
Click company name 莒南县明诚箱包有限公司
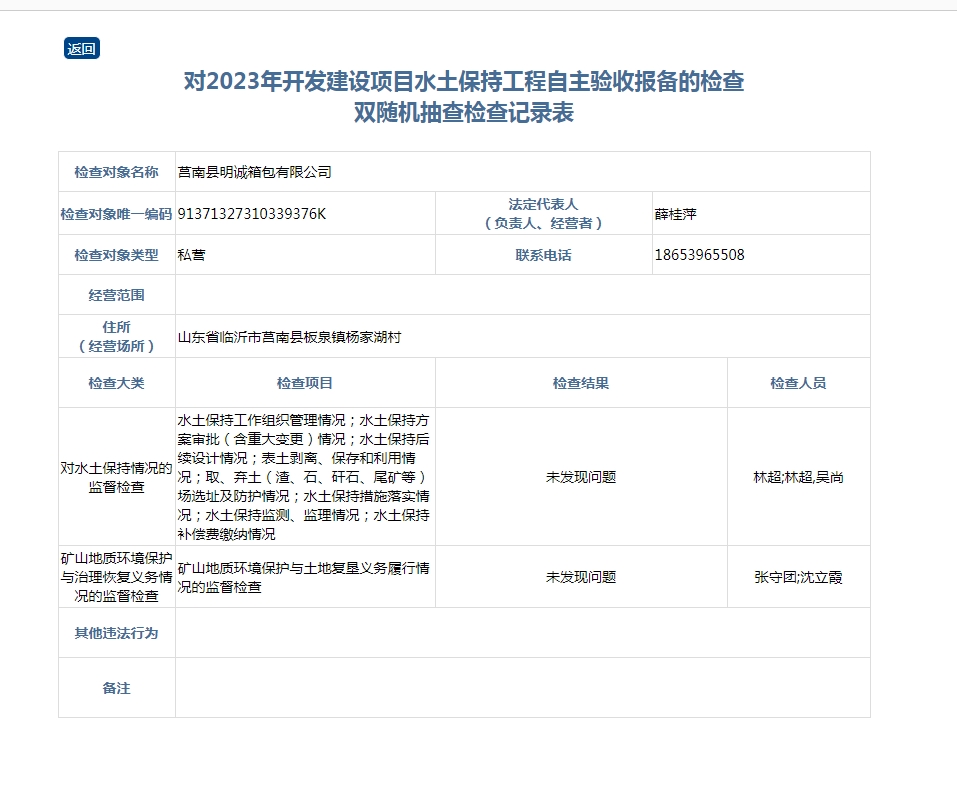(254, 172)
